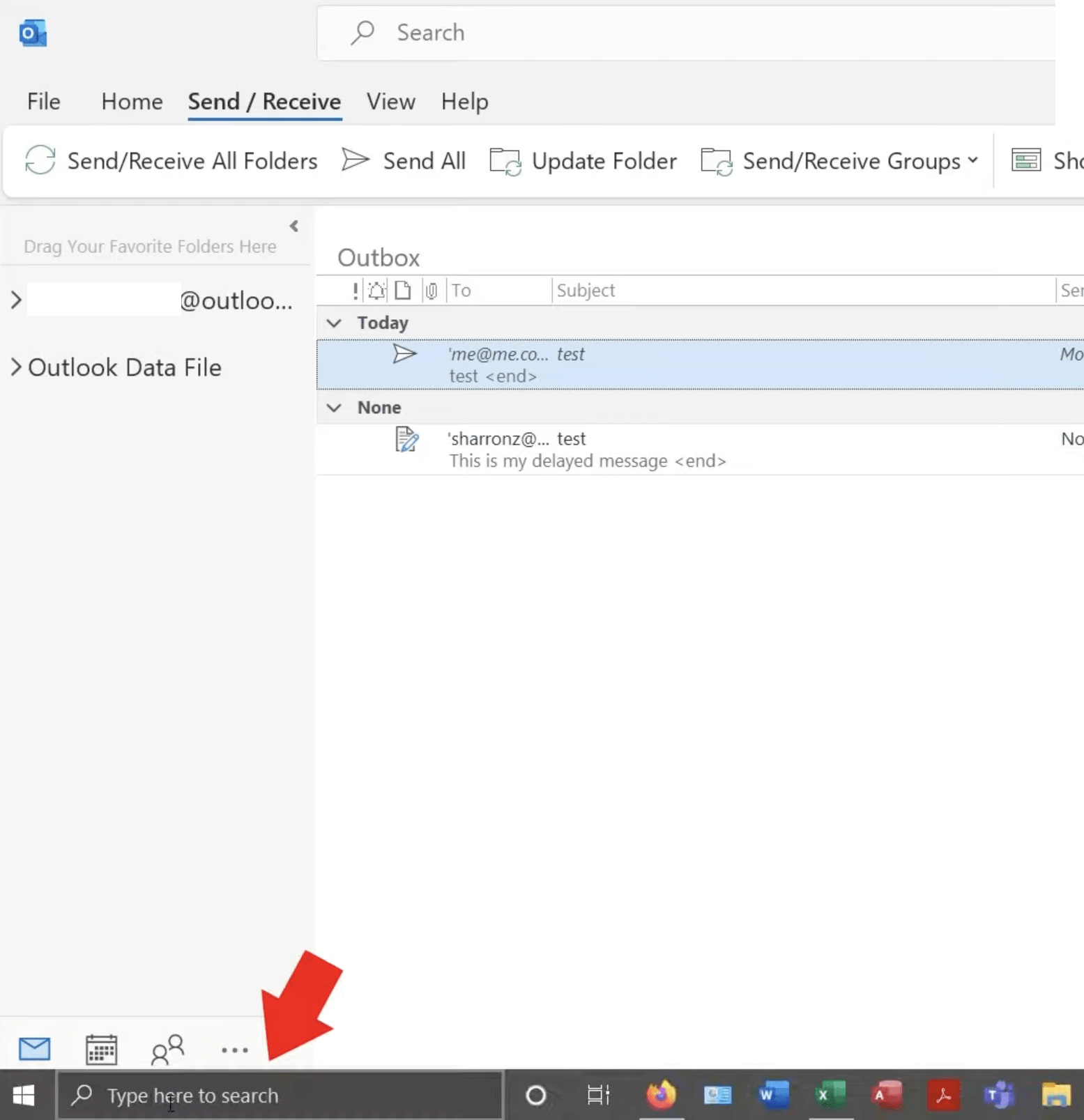1084x1120 pixels.
Task: Open the Windows Start menu
Action: (x=24, y=1095)
